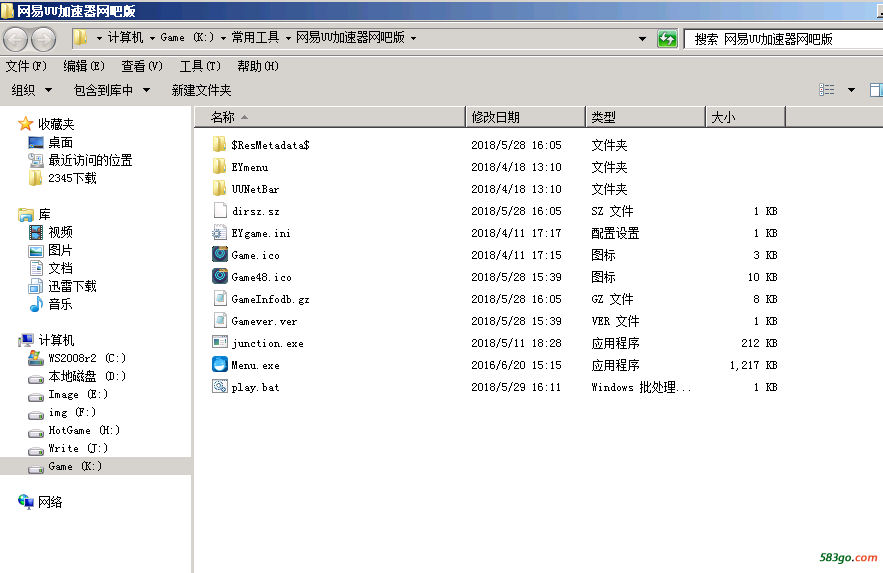Click the Forward navigation arrow button
The width and height of the screenshot is (883, 573).
[x=43, y=39]
